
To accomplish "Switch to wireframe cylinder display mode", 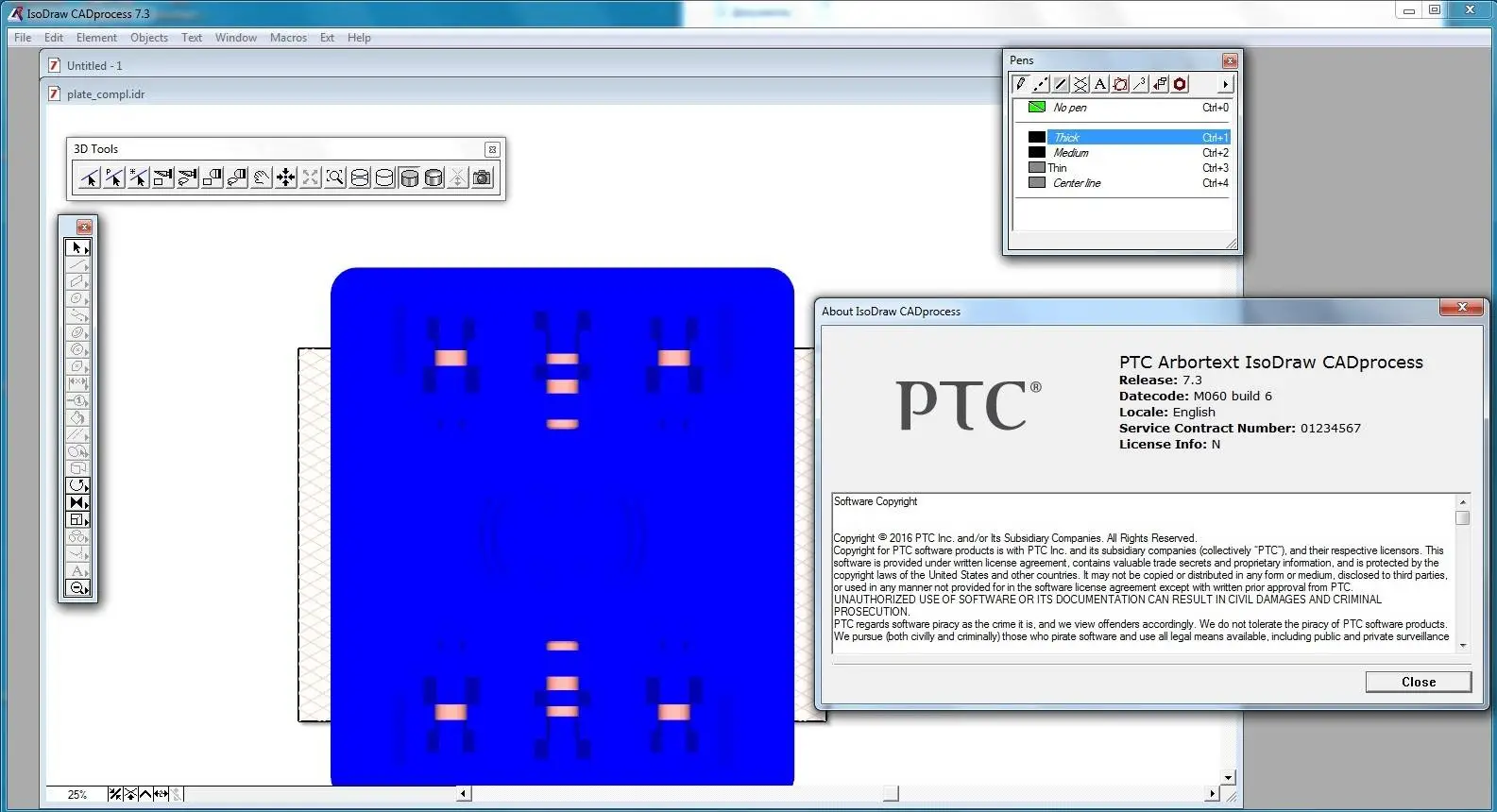I will click(x=359, y=178).
